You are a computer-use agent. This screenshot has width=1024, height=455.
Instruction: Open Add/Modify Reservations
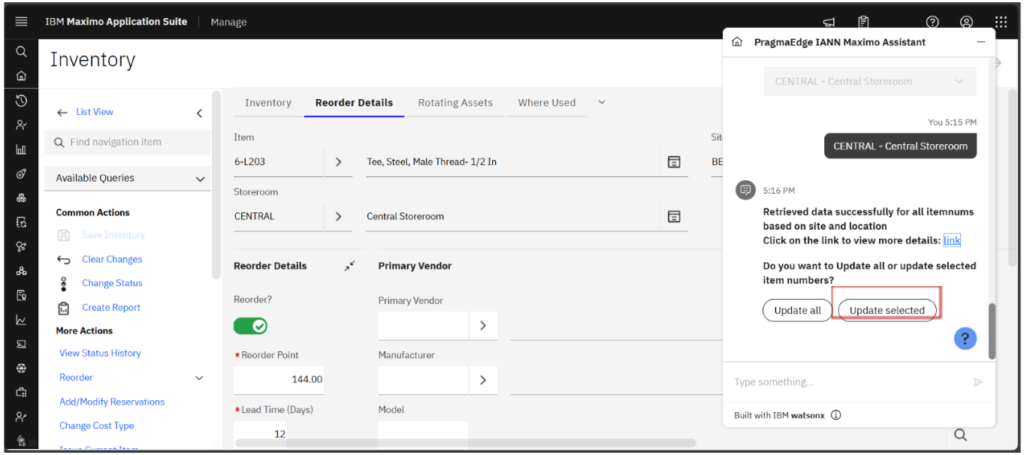(x=112, y=401)
